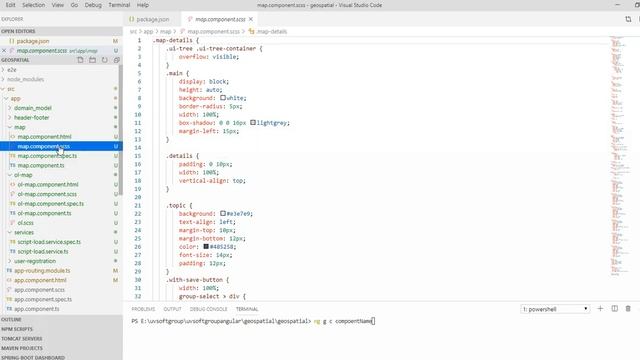The image size is (640, 360).
Task: Open the Debug menu
Action: (93, 5)
